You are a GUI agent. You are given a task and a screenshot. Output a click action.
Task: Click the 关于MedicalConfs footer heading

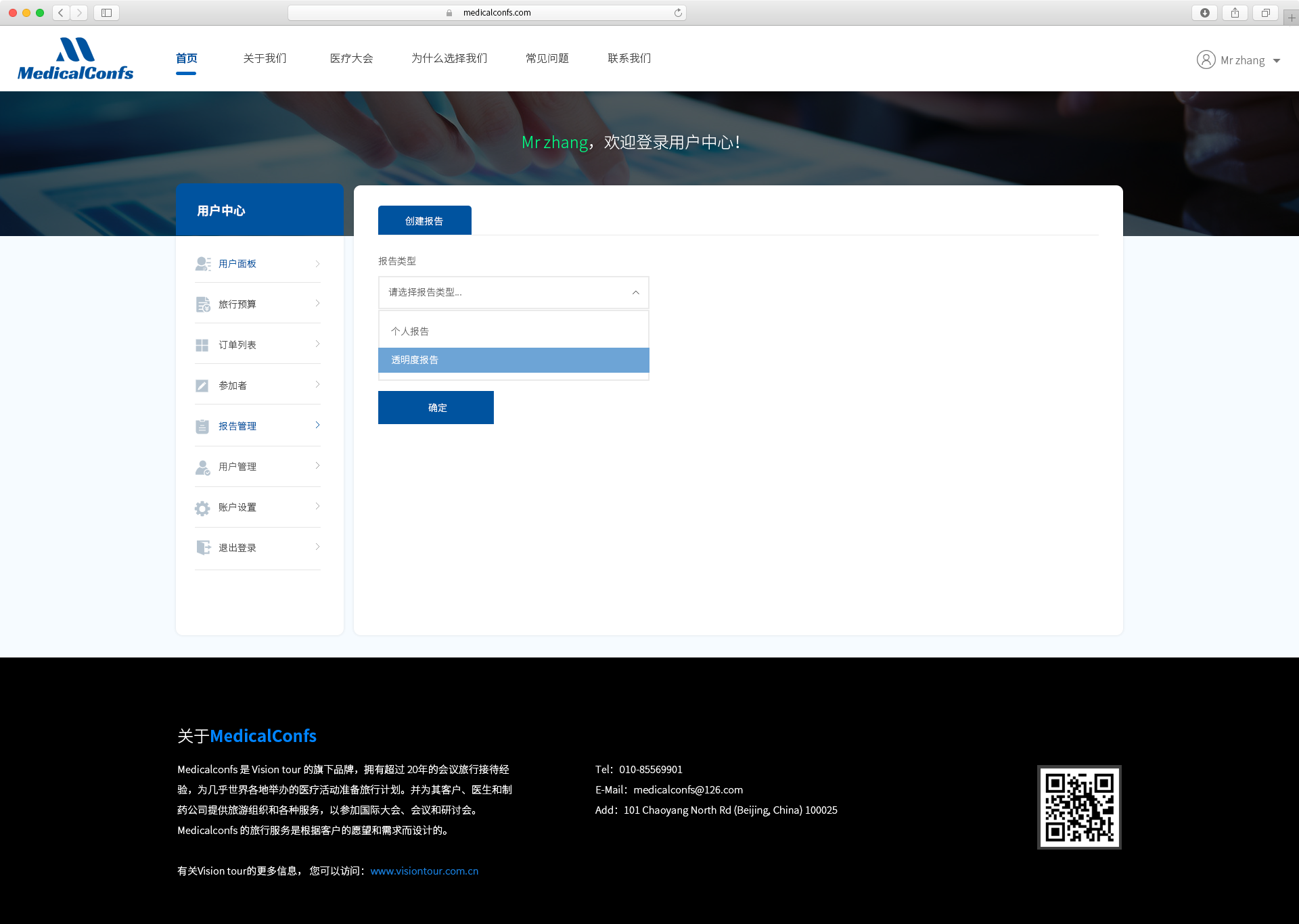(247, 735)
